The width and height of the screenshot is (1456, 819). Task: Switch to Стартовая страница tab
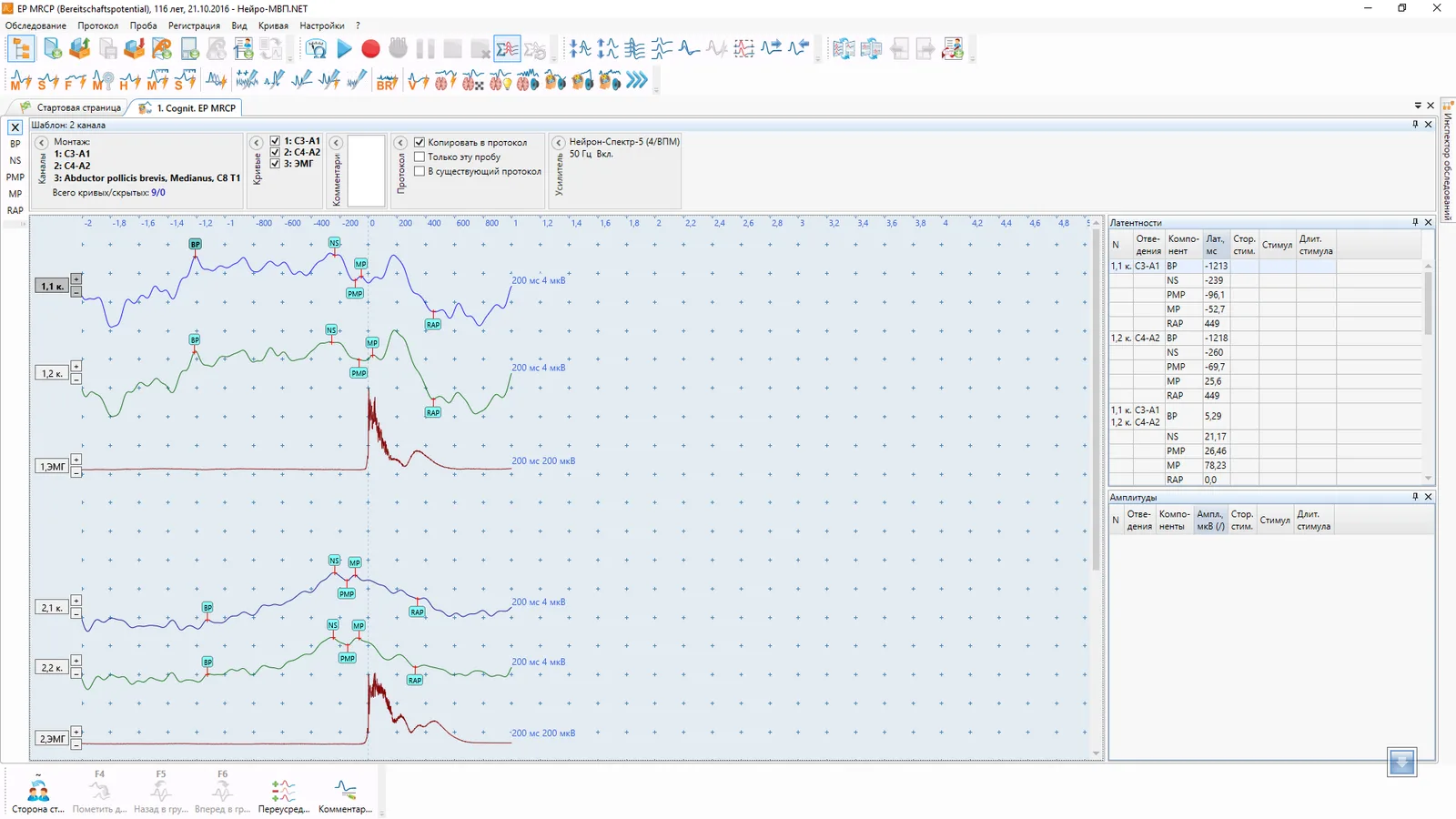(x=71, y=107)
